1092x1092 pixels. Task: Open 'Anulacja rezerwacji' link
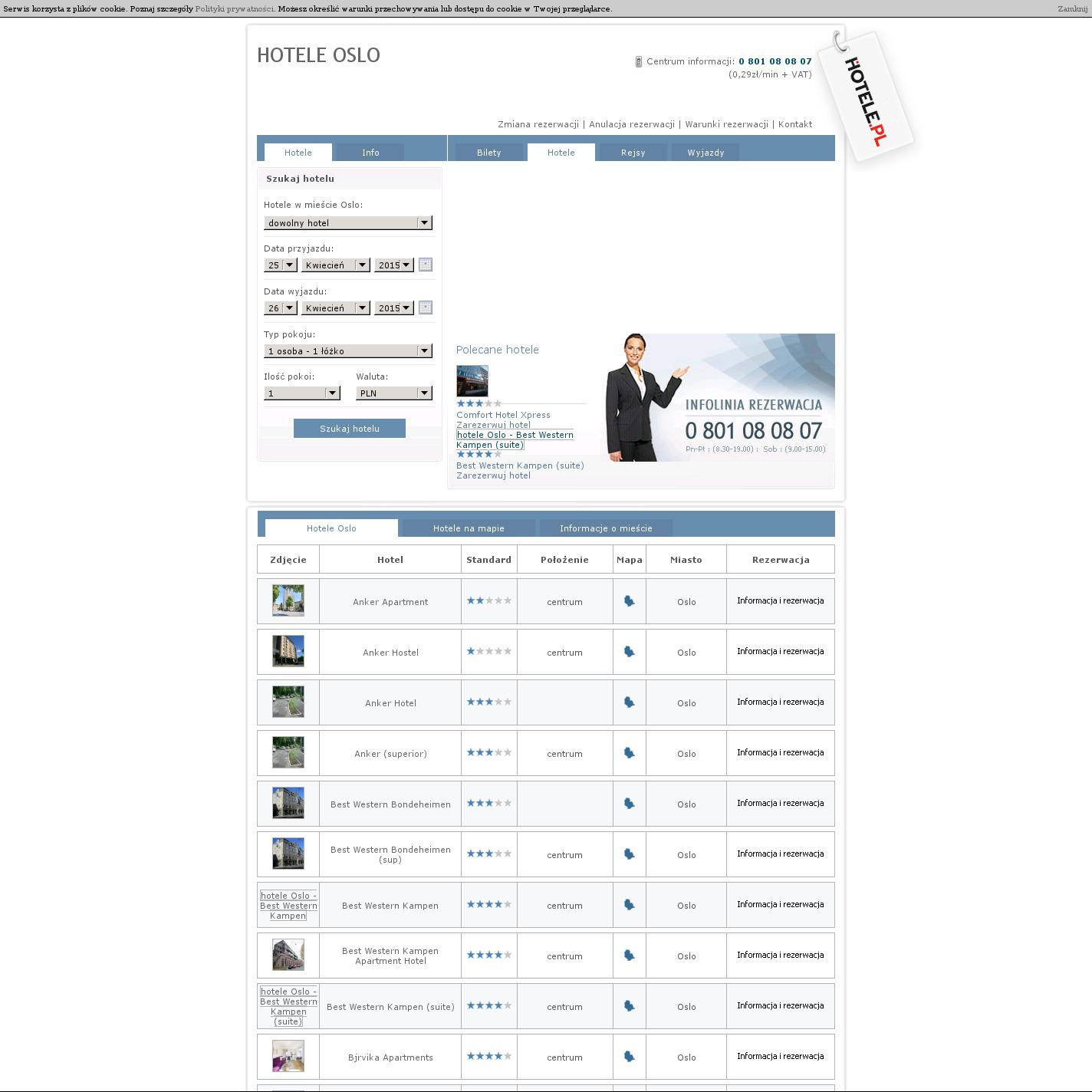(x=632, y=124)
